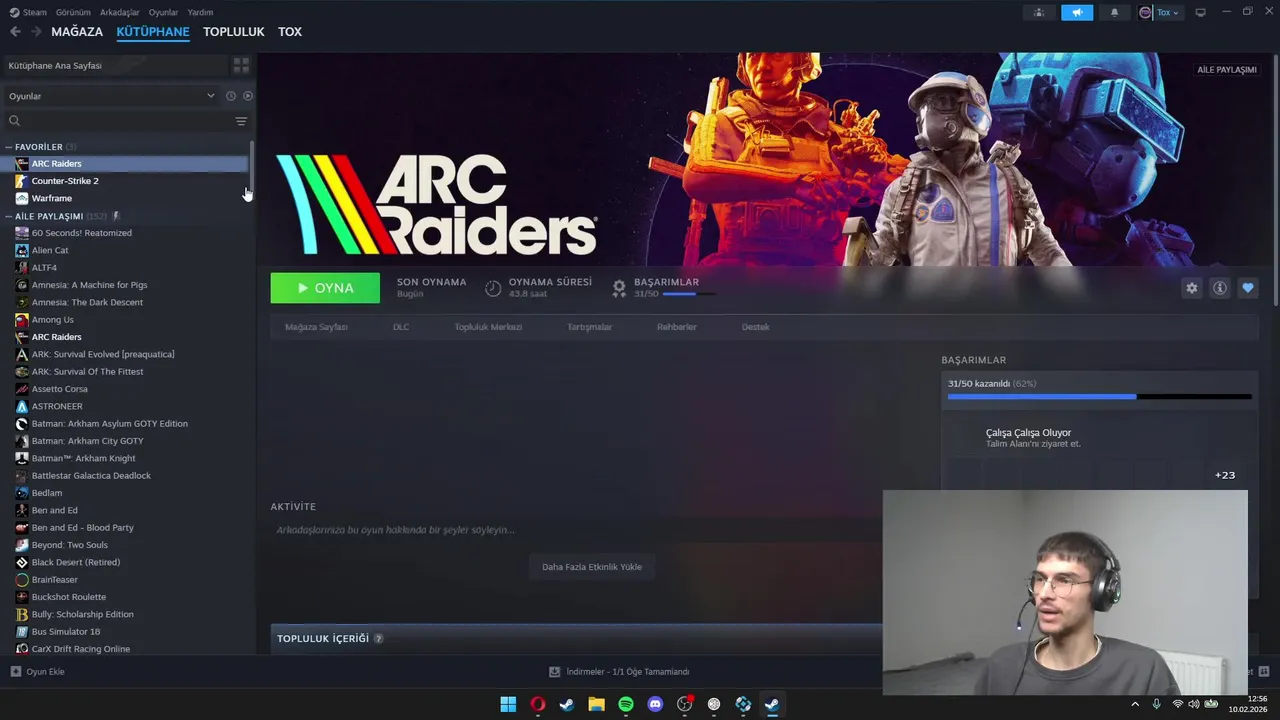Viewport: 1280px width, 720px height.
Task: Open advanced filter options icon
Action: (x=241, y=121)
